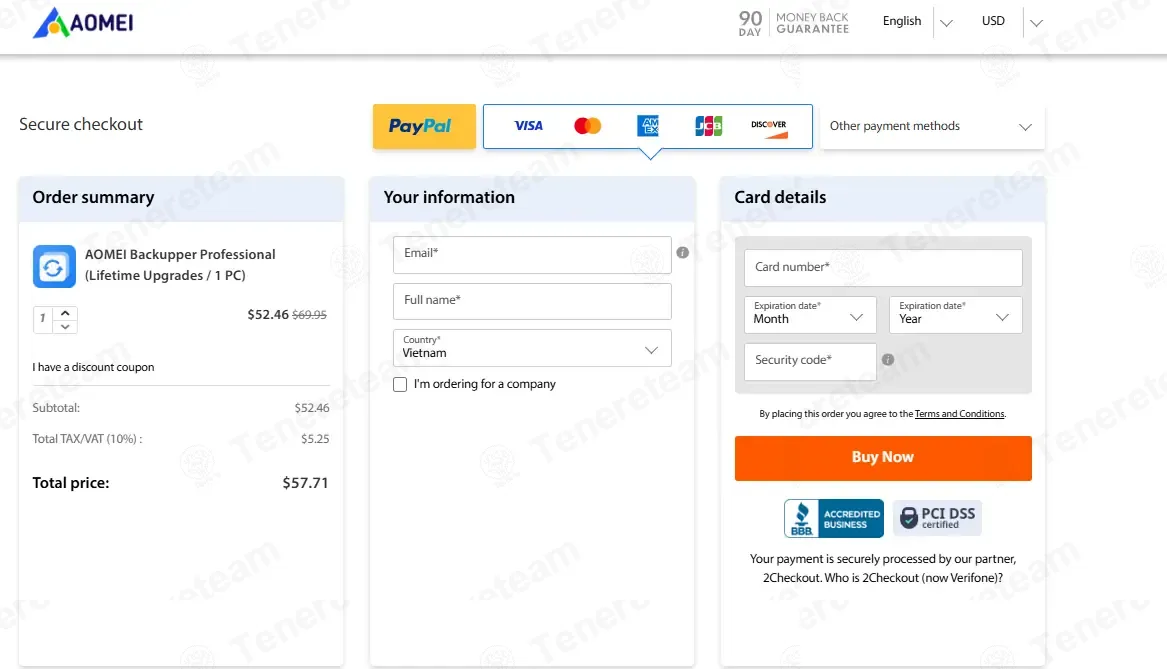The height and width of the screenshot is (669, 1167).
Task: Expand Other payment methods menu
Action: [932, 127]
